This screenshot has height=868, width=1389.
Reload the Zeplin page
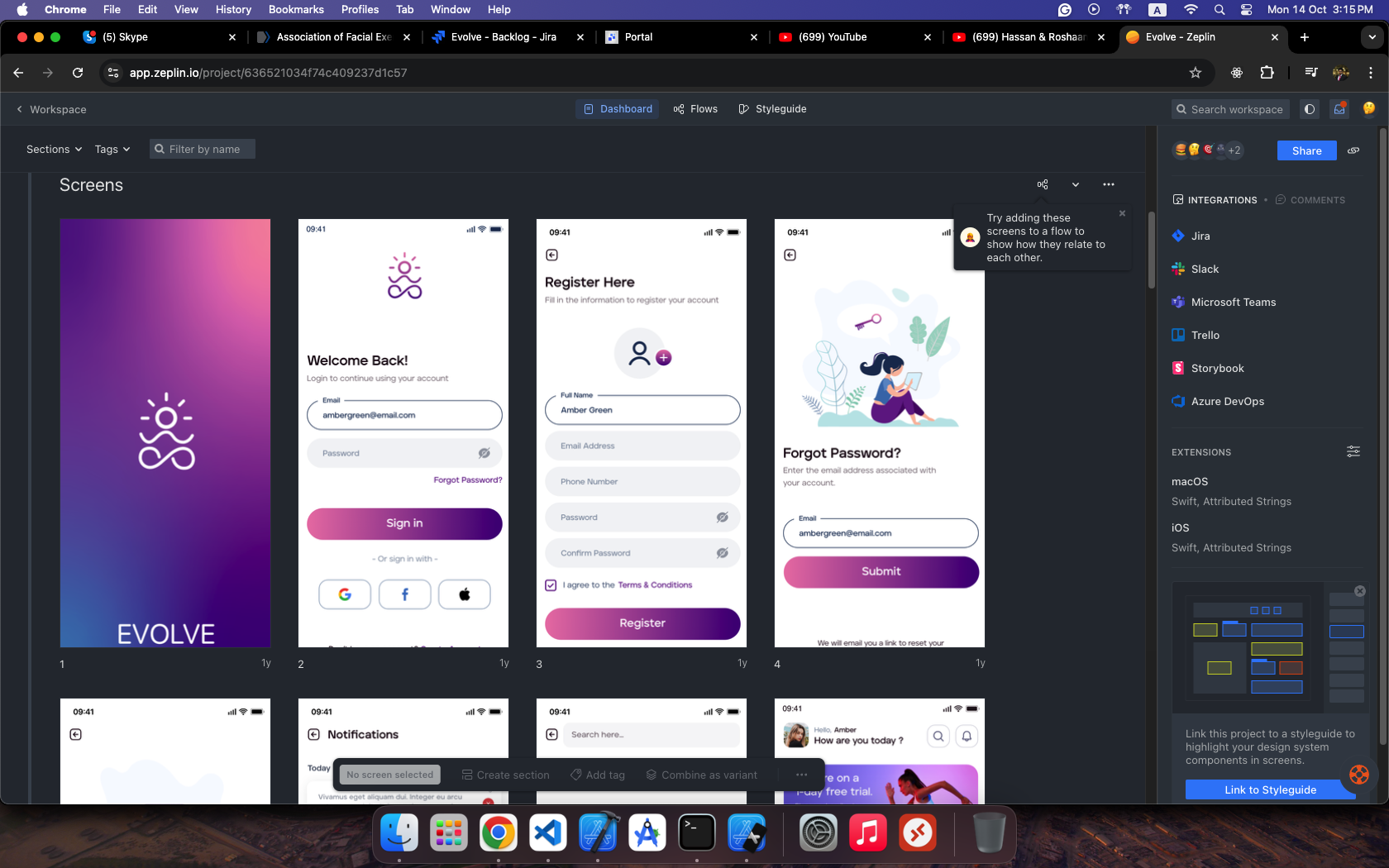pos(78,73)
